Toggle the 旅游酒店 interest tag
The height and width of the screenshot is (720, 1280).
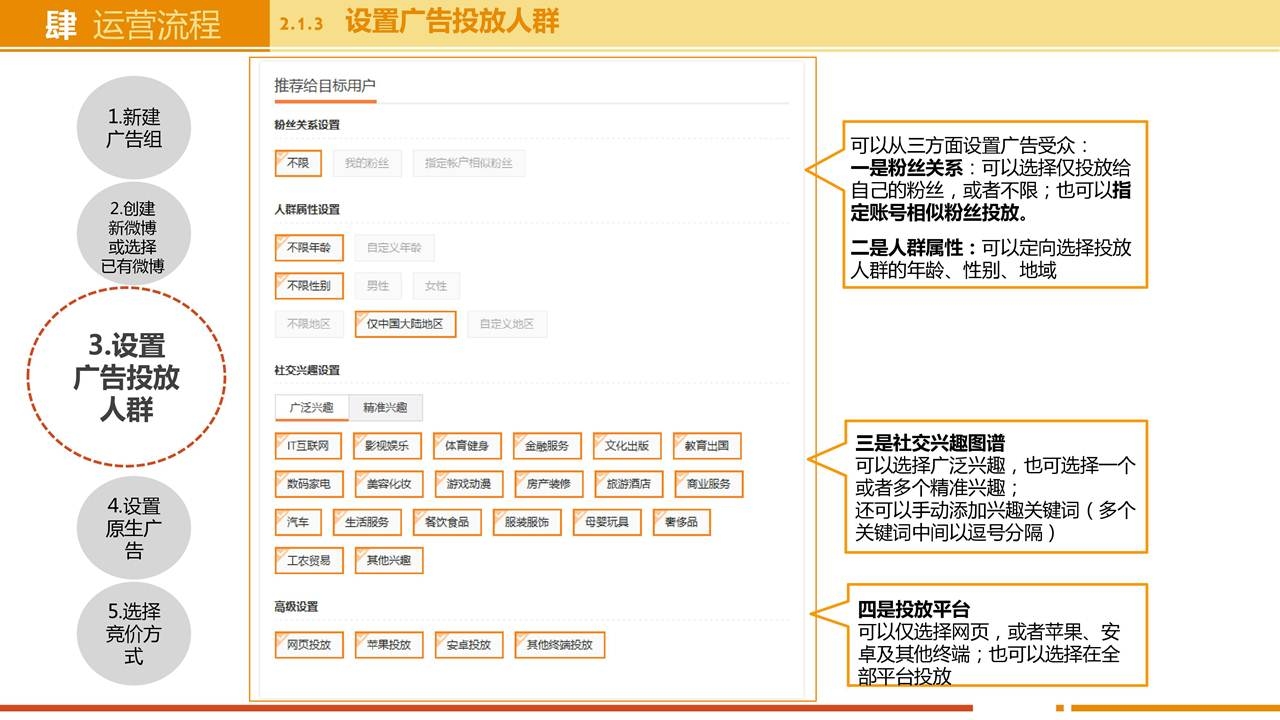(x=628, y=484)
